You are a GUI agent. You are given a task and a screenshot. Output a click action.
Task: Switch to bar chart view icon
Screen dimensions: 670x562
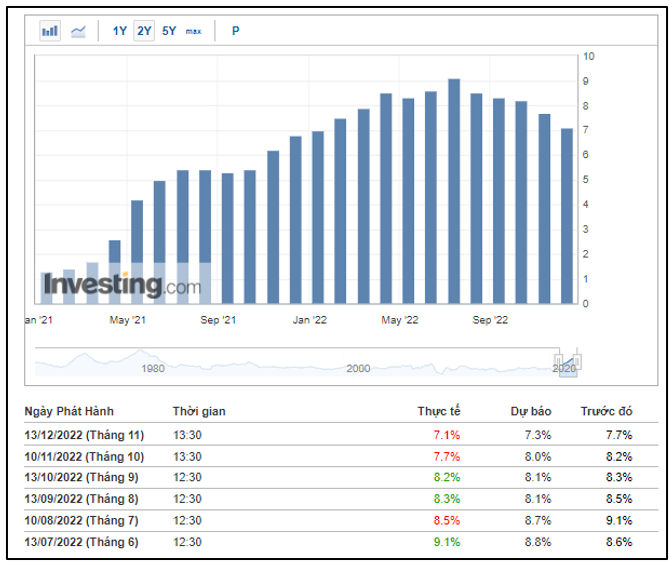(x=50, y=31)
